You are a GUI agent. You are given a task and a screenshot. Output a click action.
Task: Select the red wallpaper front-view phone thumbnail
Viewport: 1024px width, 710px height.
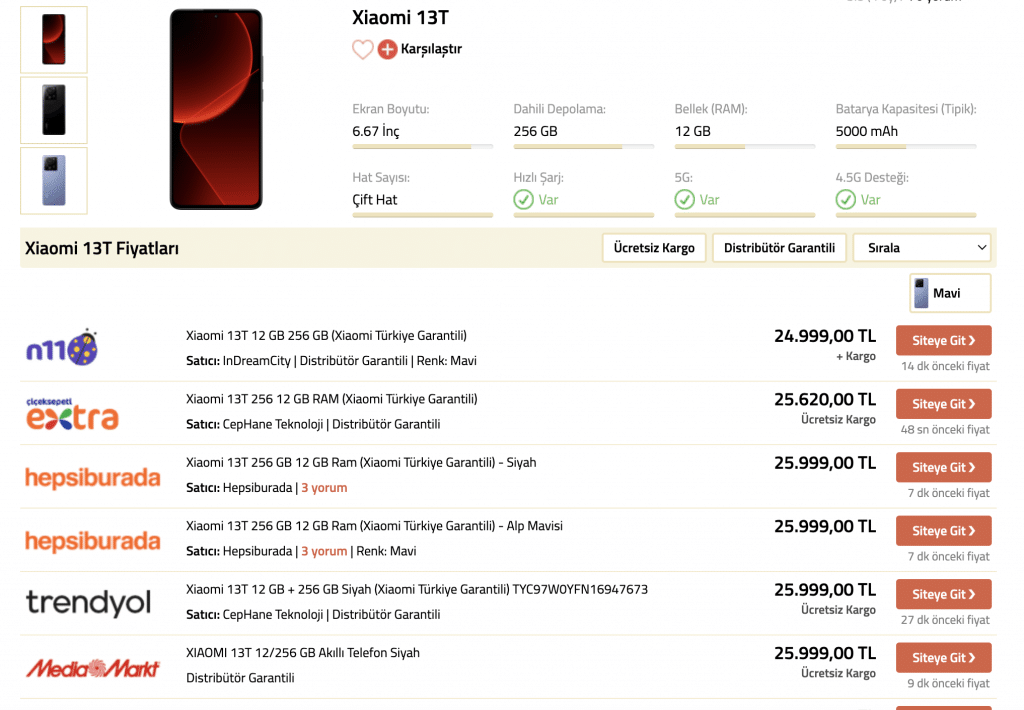[54, 40]
